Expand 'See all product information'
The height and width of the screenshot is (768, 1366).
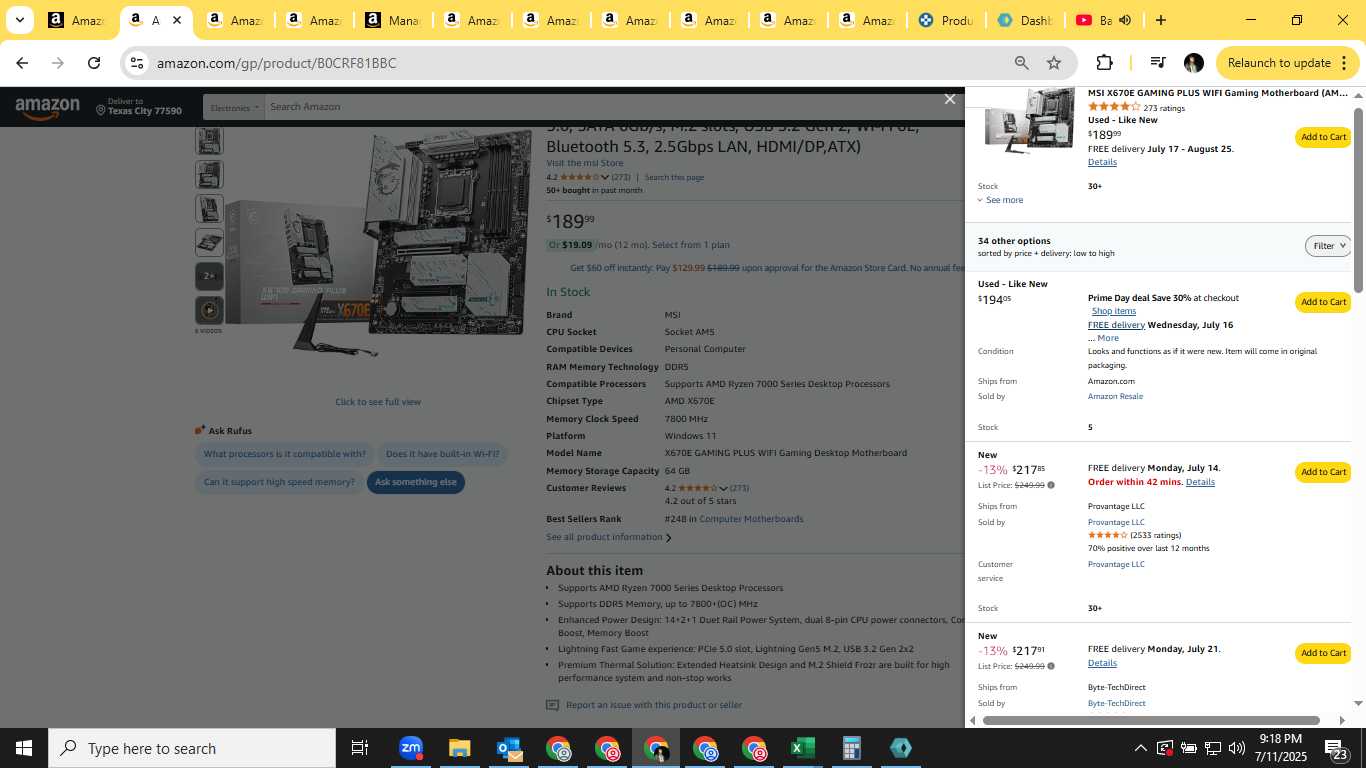pos(608,537)
